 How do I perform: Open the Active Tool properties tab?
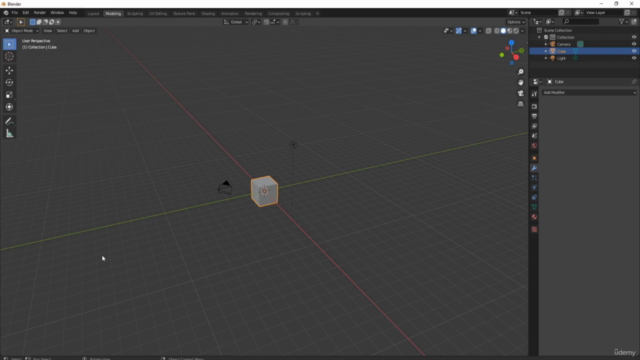534,94
